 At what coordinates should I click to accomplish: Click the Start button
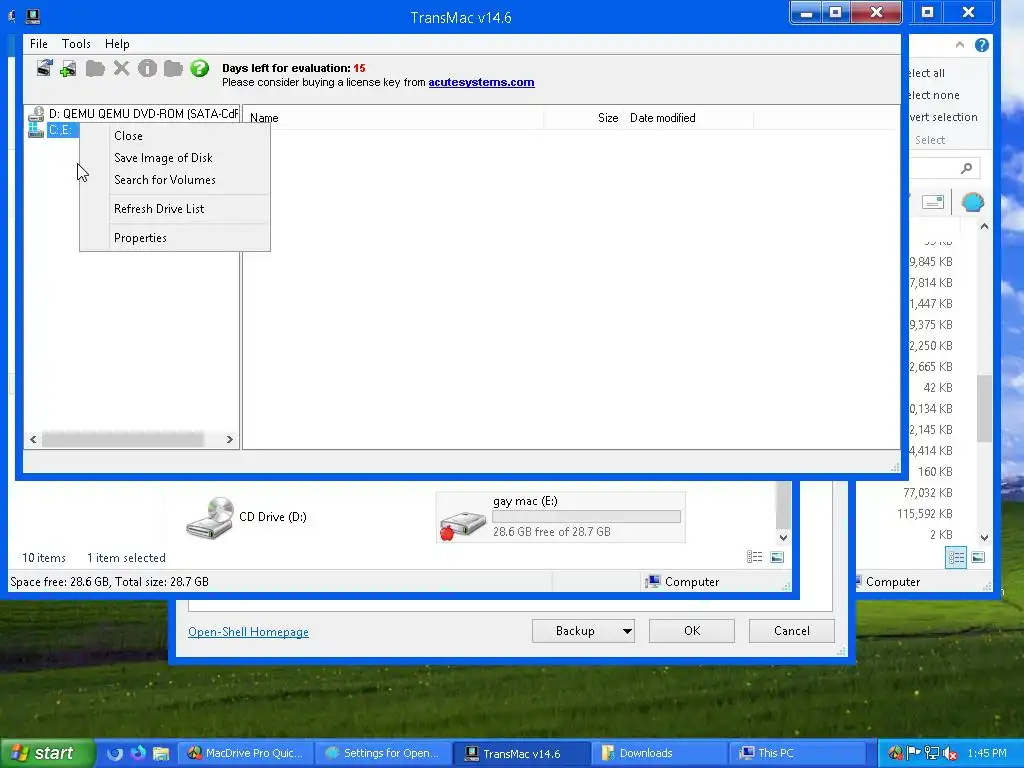[x=46, y=754]
